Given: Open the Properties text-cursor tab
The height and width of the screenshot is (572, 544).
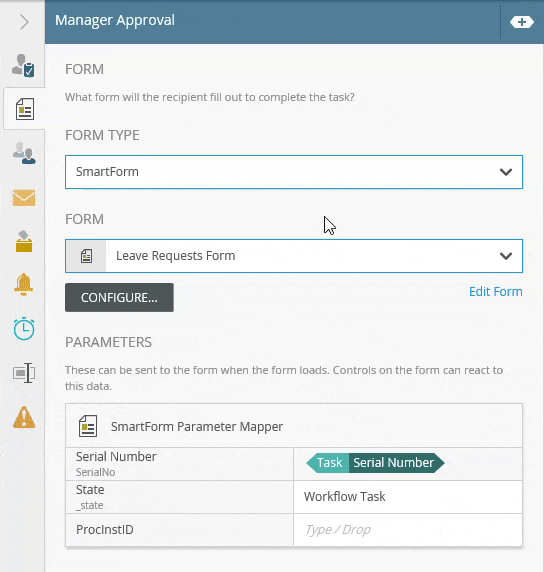Looking at the screenshot, I should 24,373.
